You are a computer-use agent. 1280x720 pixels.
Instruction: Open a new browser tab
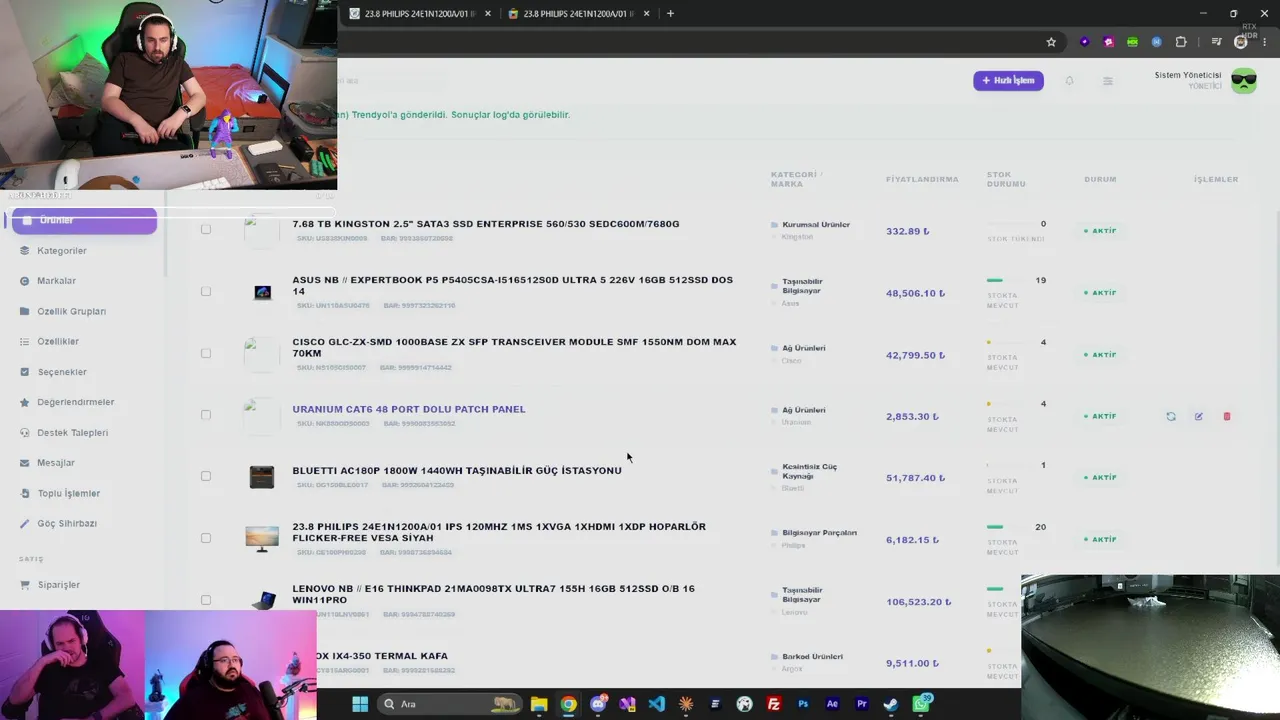pyautogui.click(x=670, y=14)
